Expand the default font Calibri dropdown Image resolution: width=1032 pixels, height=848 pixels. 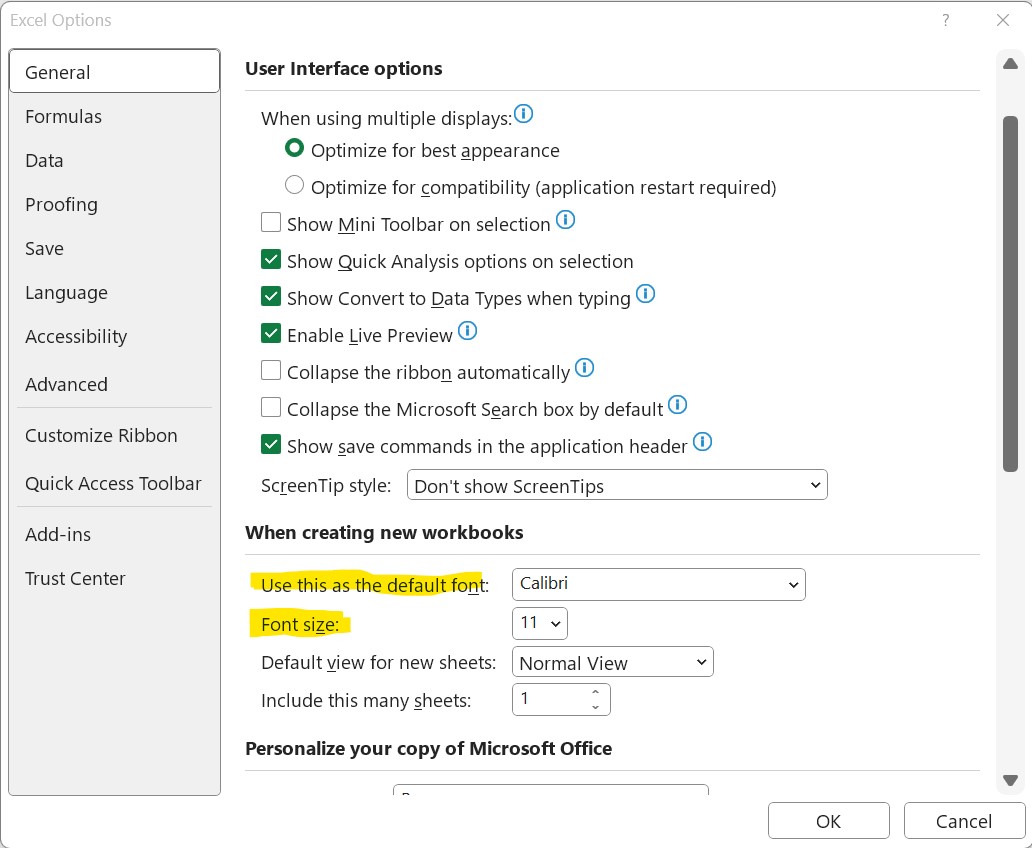click(658, 584)
